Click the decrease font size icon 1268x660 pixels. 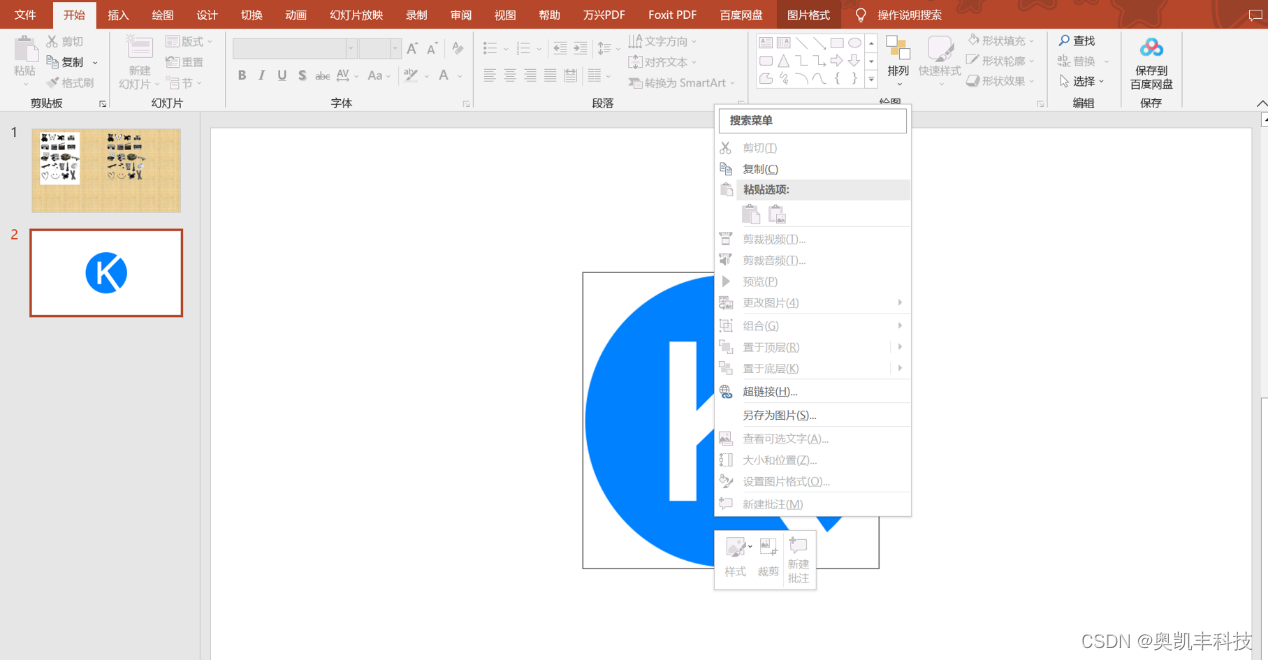[x=432, y=48]
